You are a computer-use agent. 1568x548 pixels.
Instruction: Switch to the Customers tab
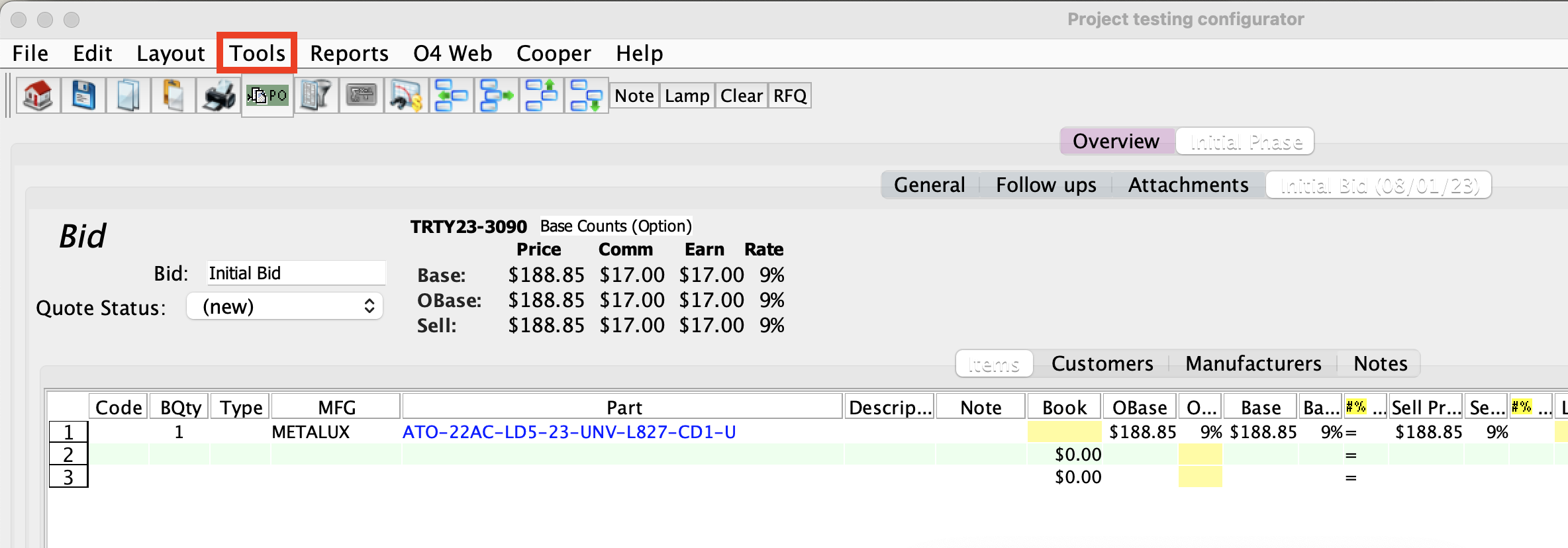[x=1102, y=363]
